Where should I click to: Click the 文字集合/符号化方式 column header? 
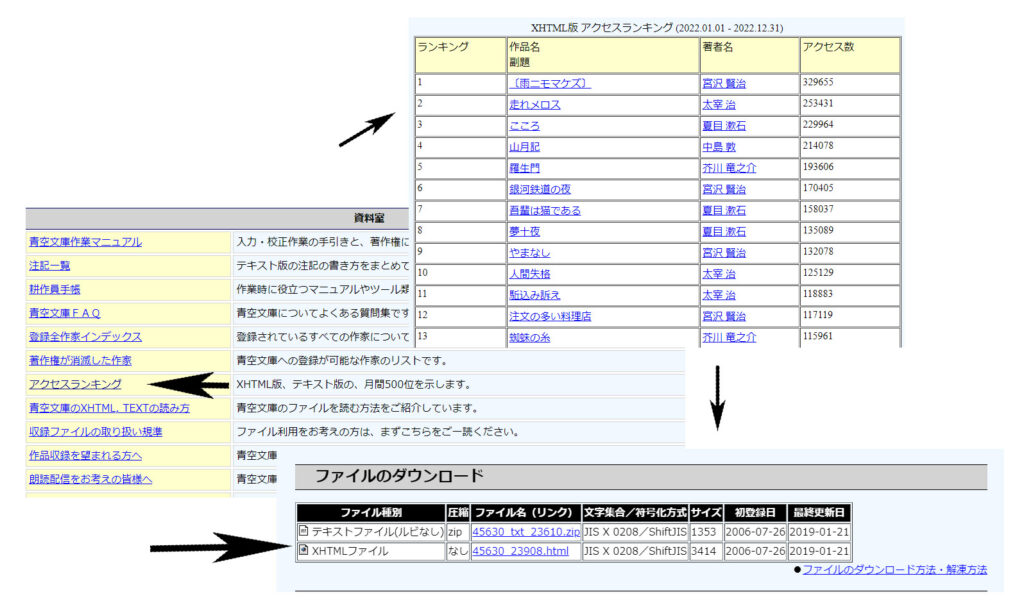635,513
